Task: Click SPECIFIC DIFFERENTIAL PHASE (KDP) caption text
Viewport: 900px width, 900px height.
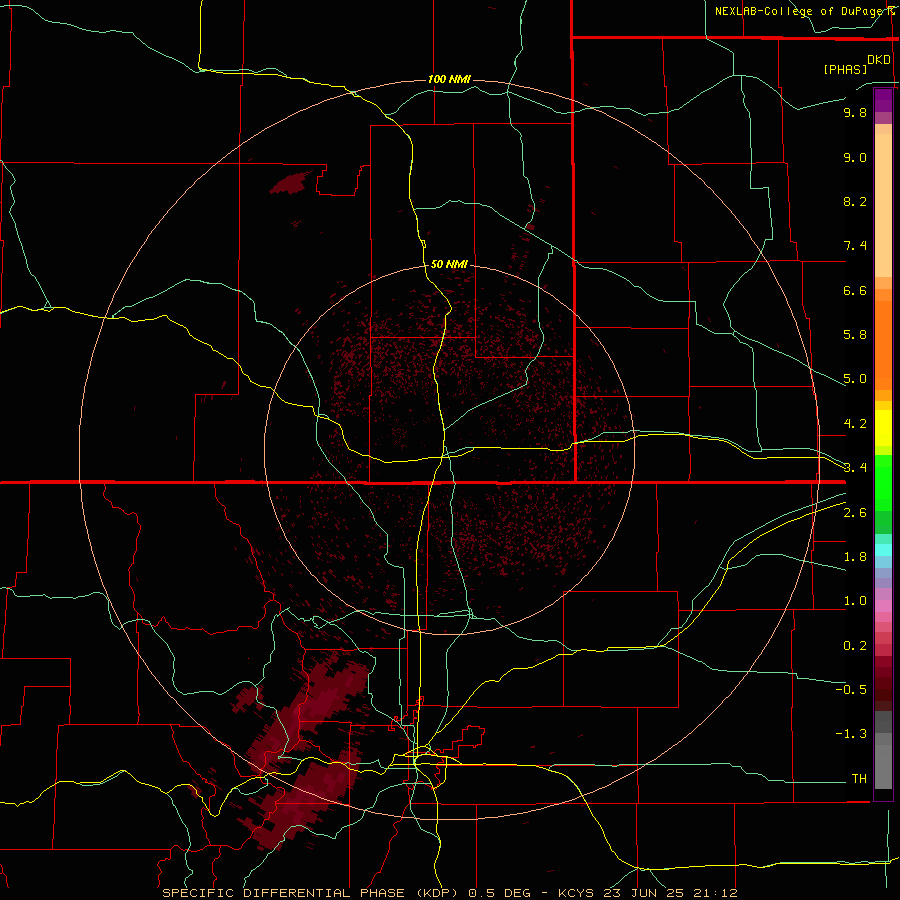Action: tap(310, 893)
